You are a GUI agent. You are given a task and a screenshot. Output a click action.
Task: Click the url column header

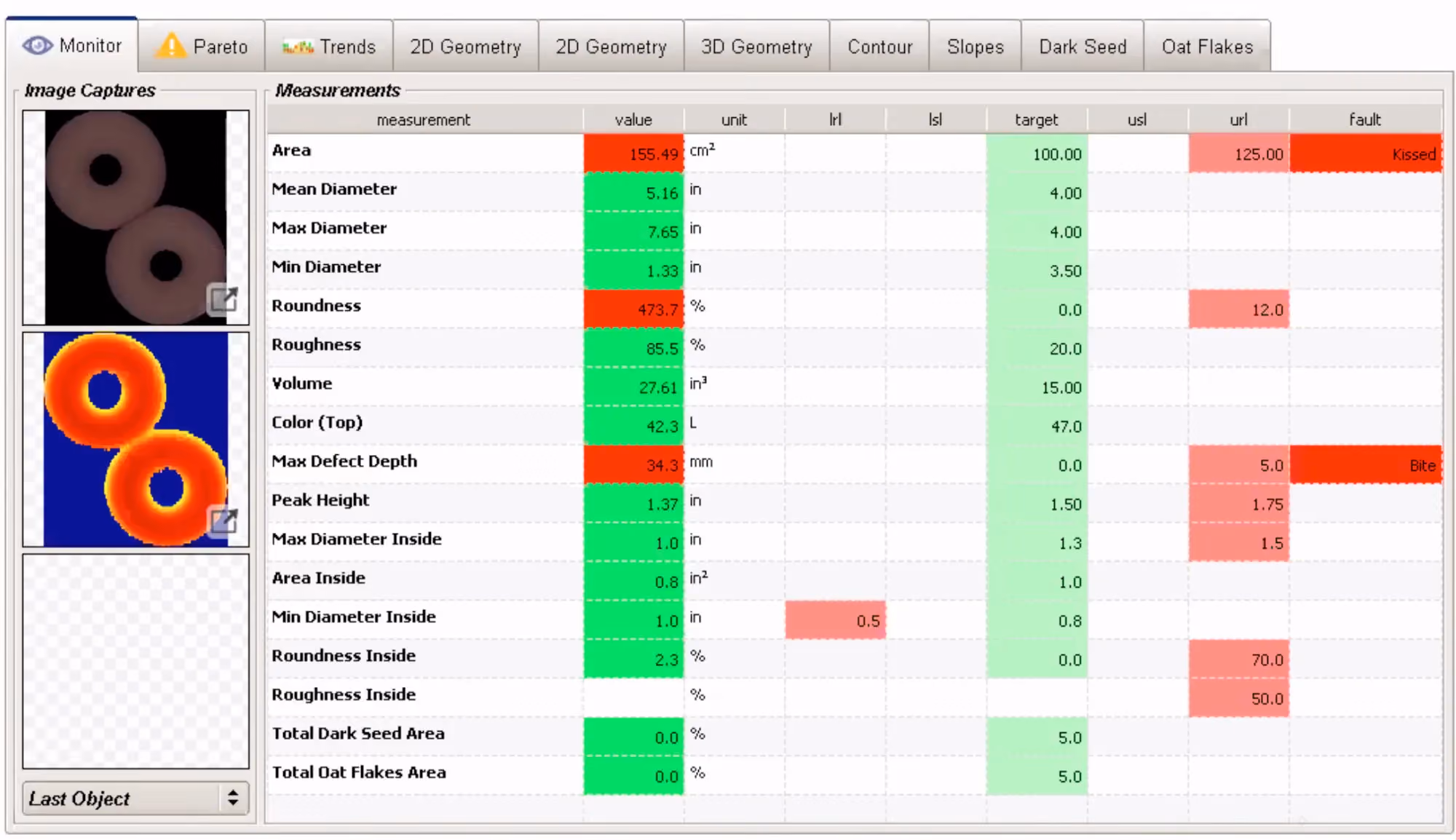1238,120
